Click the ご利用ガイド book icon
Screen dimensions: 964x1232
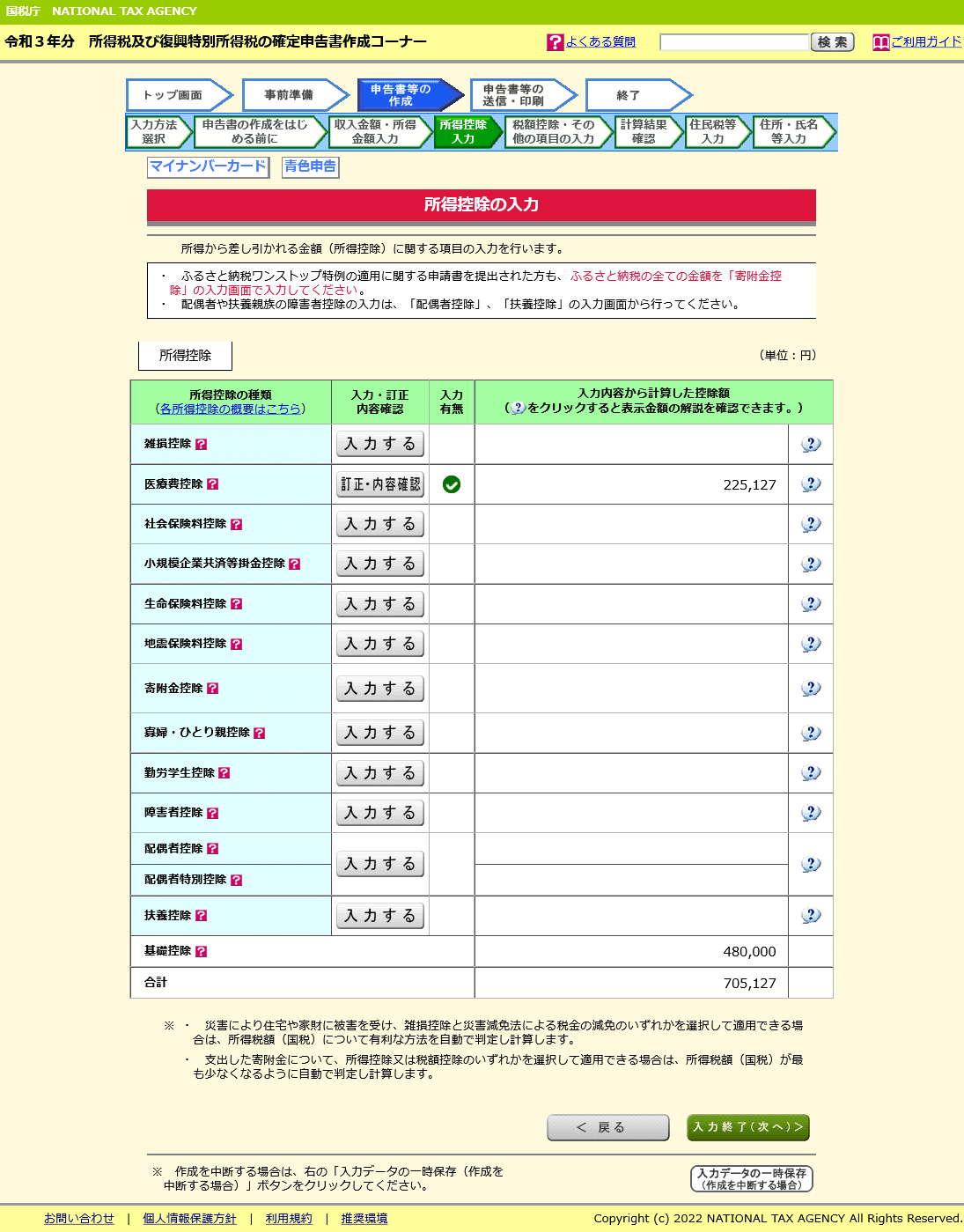click(880, 41)
